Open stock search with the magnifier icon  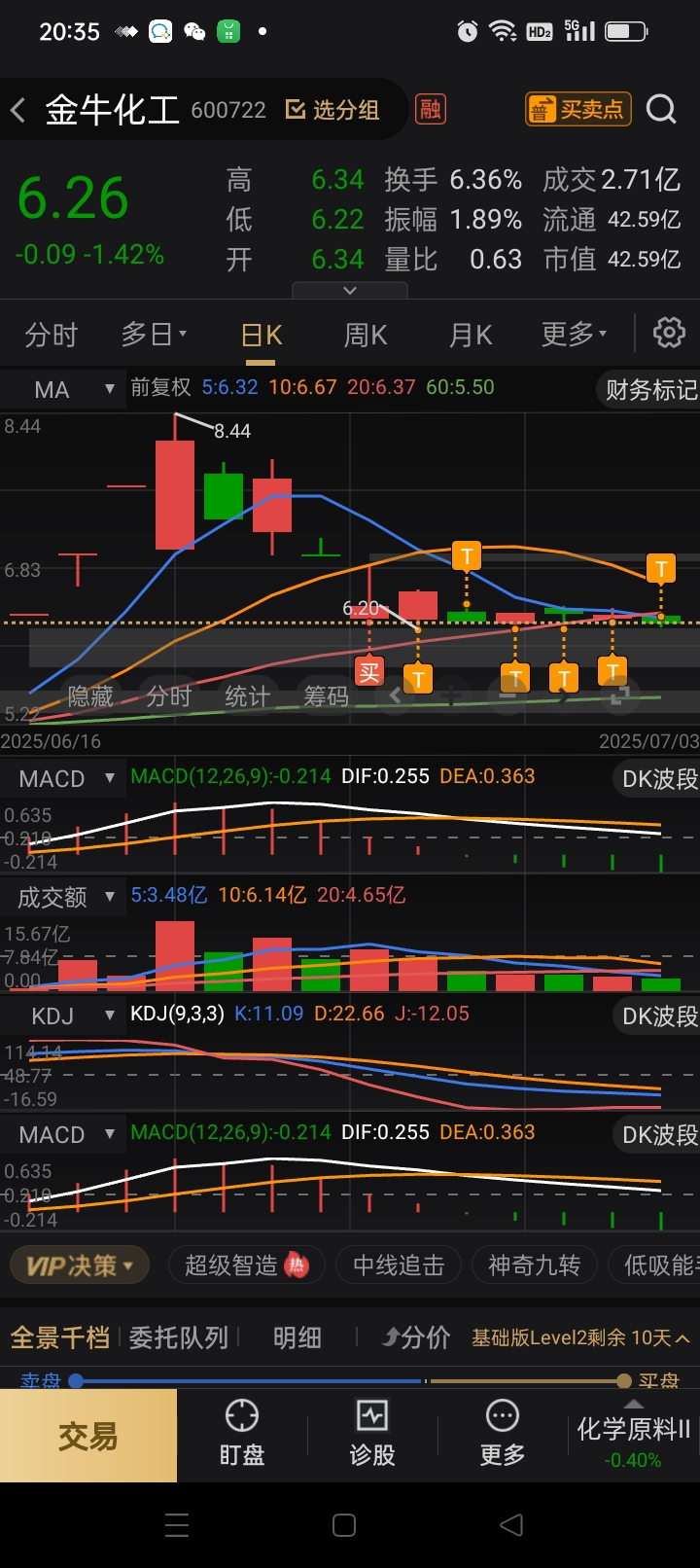(661, 109)
